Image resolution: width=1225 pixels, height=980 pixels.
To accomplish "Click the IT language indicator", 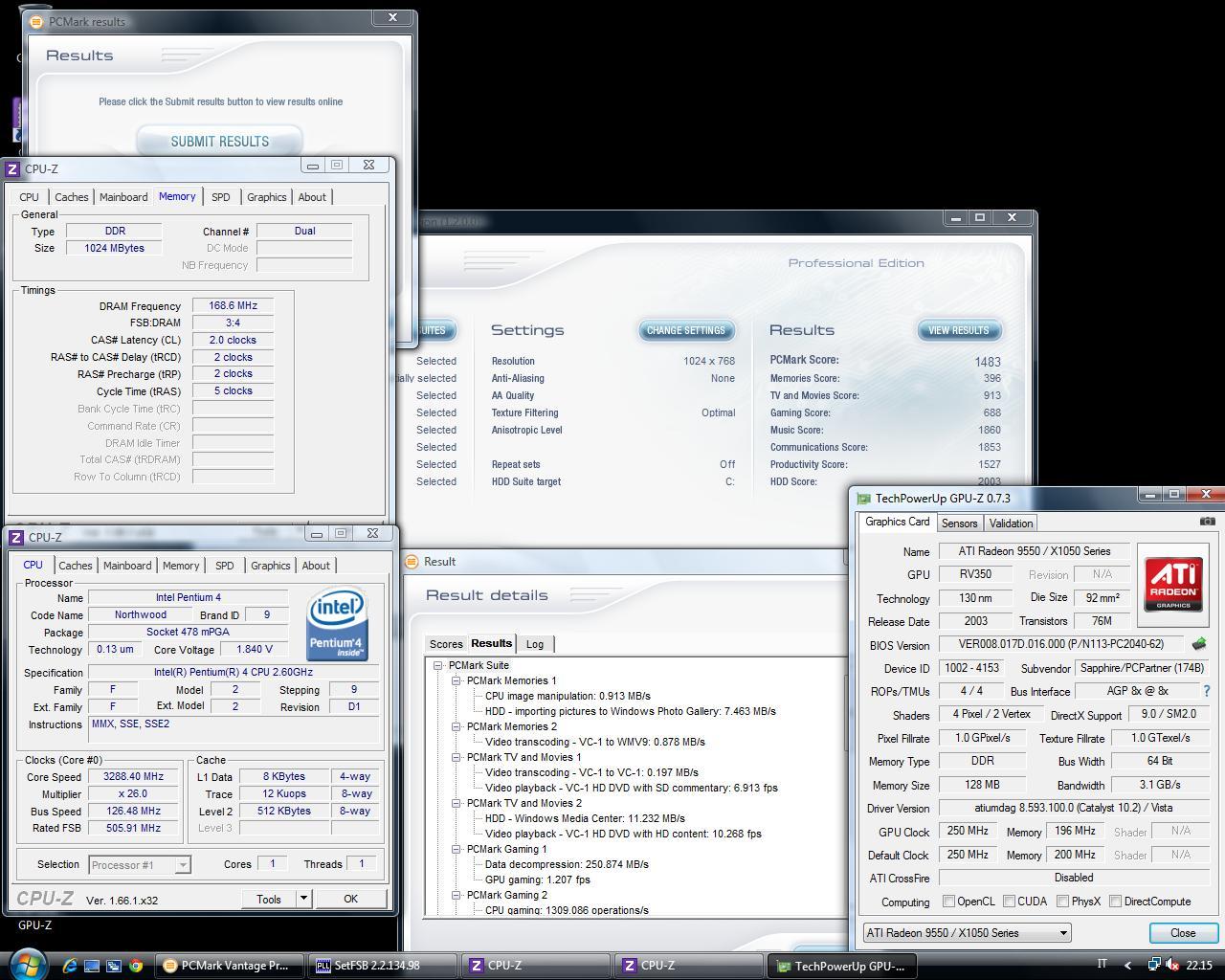I will point(1102,965).
